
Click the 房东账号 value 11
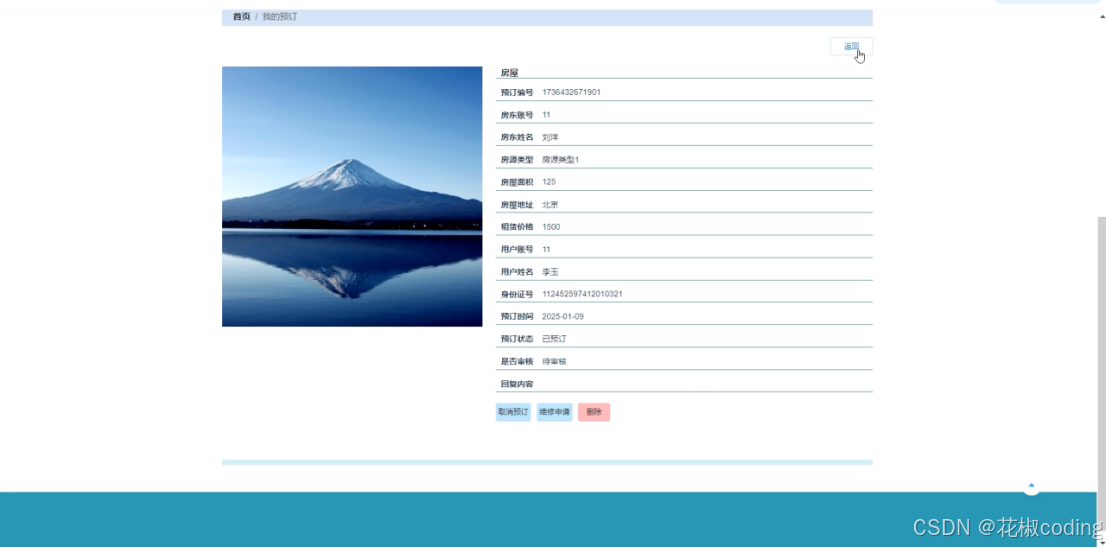coord(546,115)
